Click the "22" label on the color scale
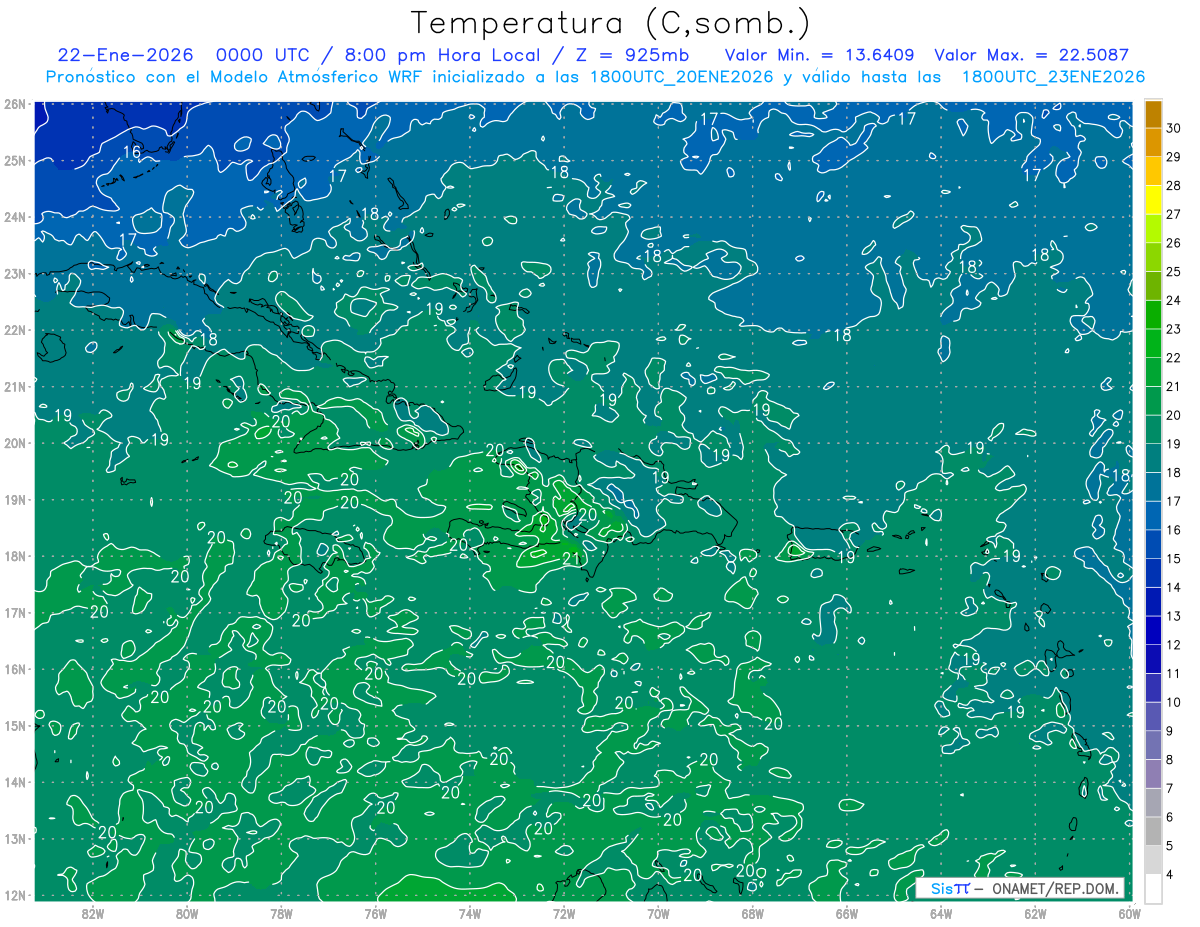The width and height of the screenshot is (1200, 927). pos(1173,358)
